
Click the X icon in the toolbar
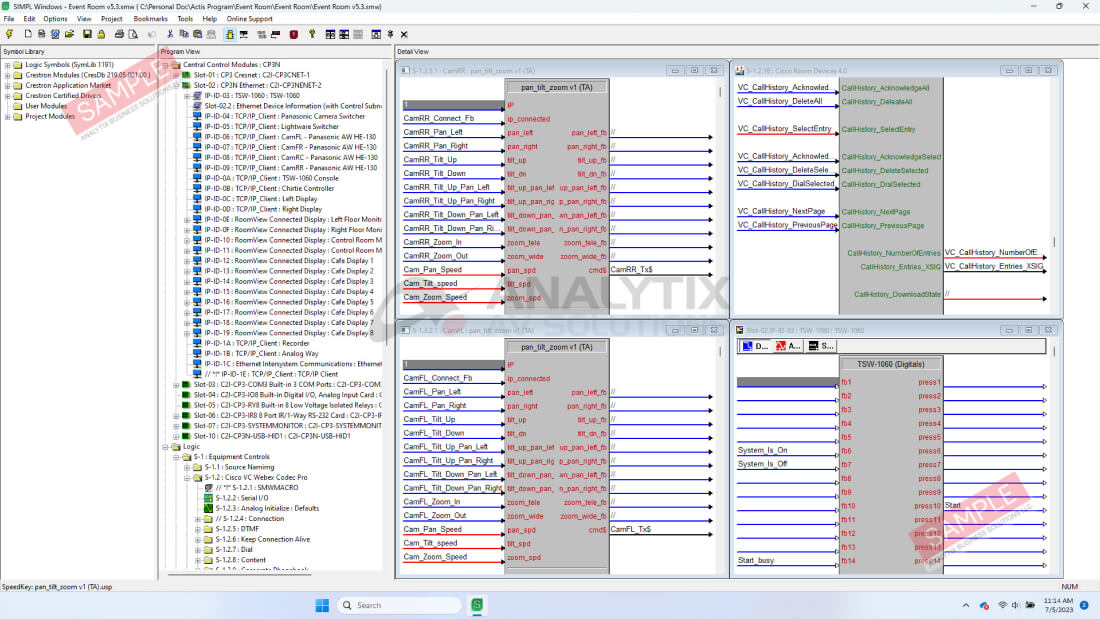[404, 34]
